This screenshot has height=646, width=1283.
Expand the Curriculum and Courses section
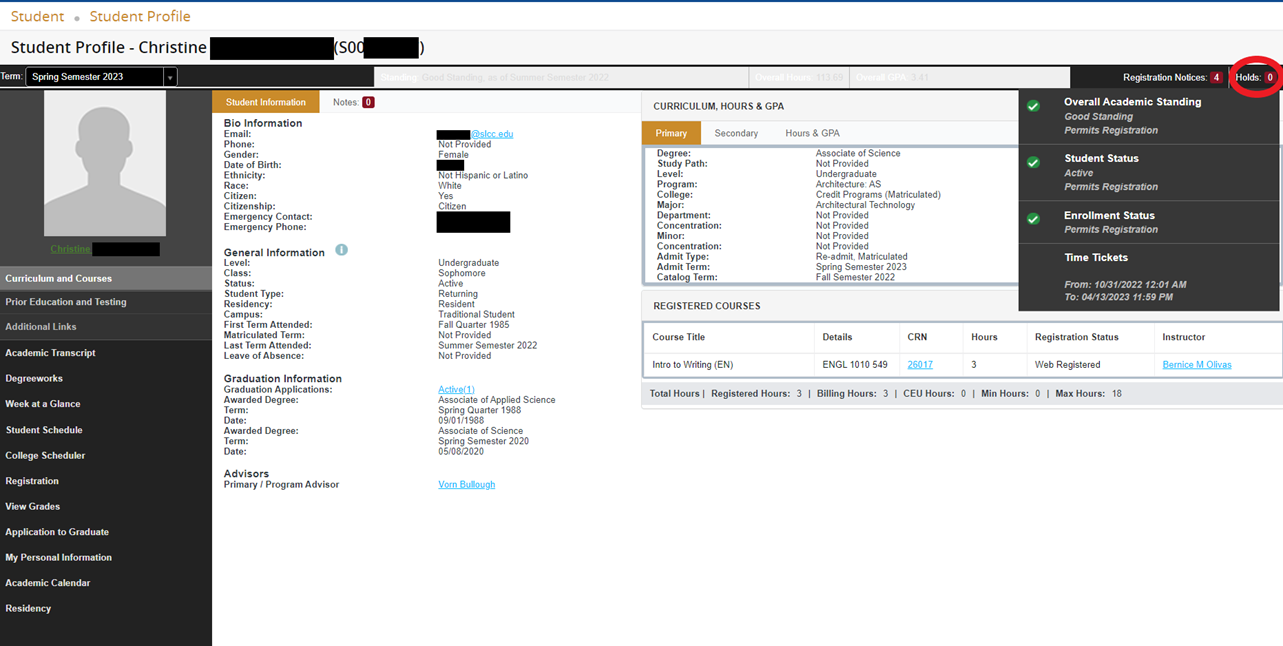pos(59,278)
